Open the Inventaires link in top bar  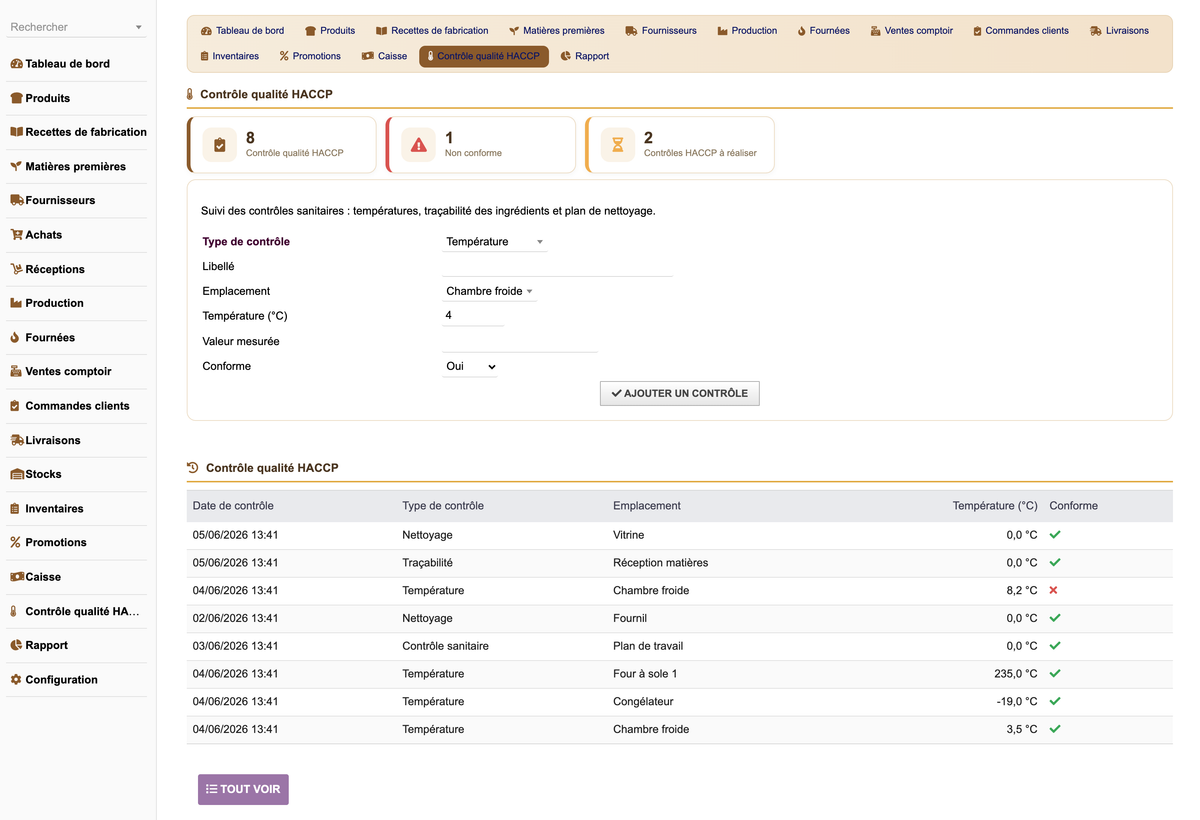coord(229,56)
